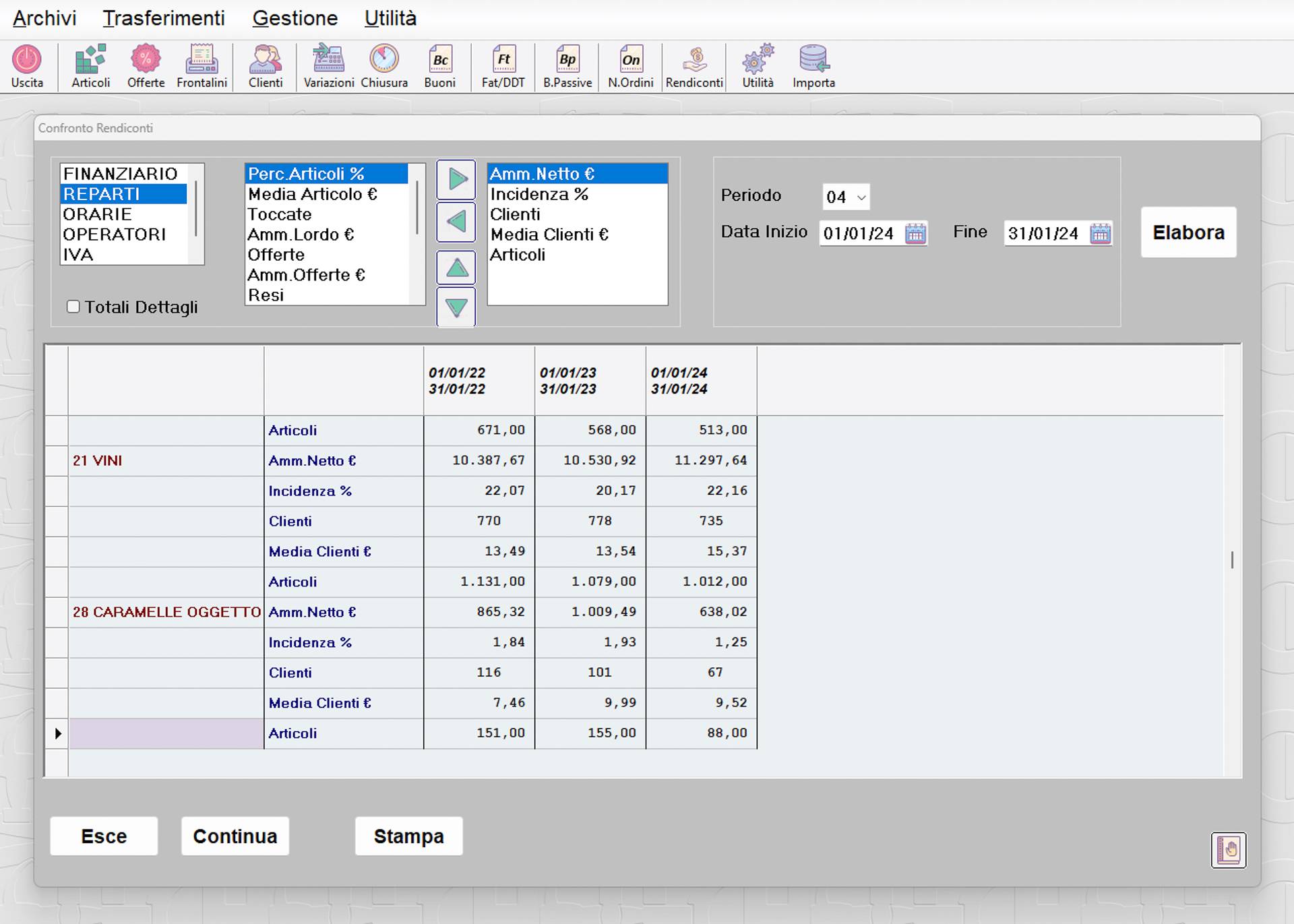
Task: Select Articoli in chosen fields list
Action: [578, 255]
